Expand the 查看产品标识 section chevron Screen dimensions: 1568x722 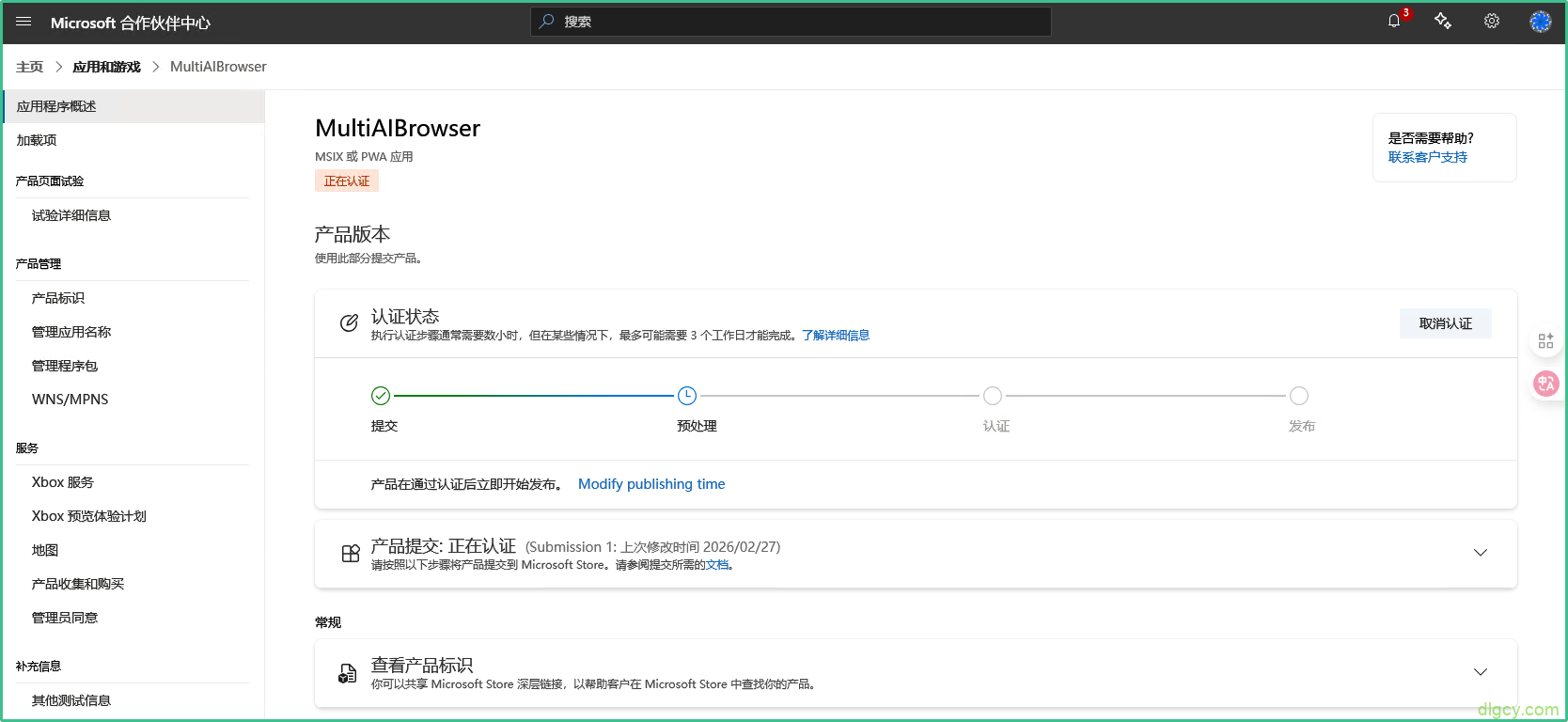pos(1480,672)
